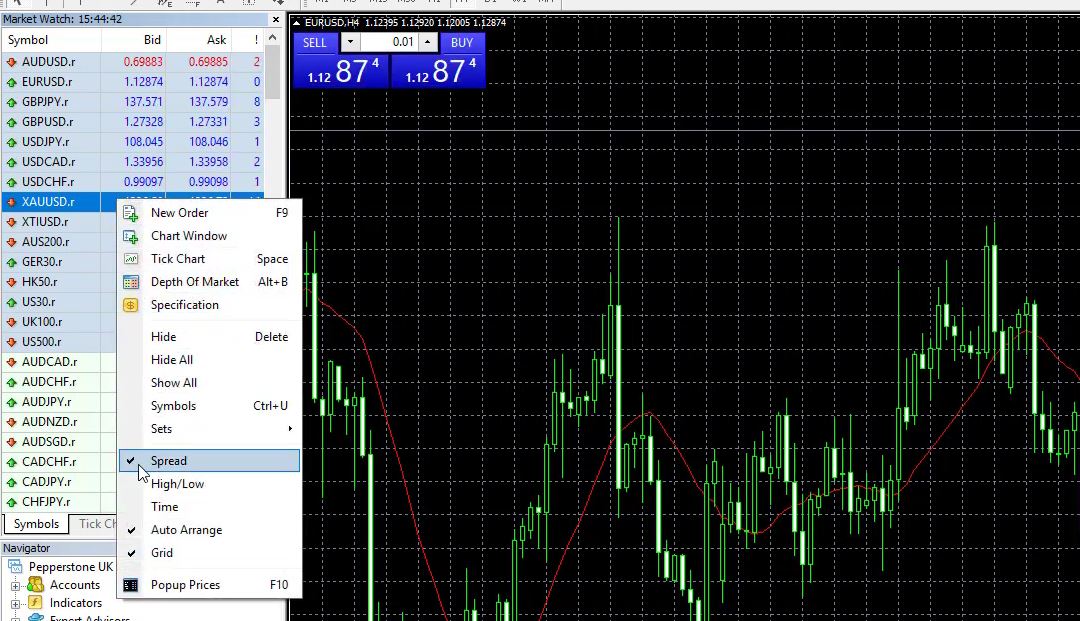Click the Tick Chart icon in menu

[x=130, y=259]
